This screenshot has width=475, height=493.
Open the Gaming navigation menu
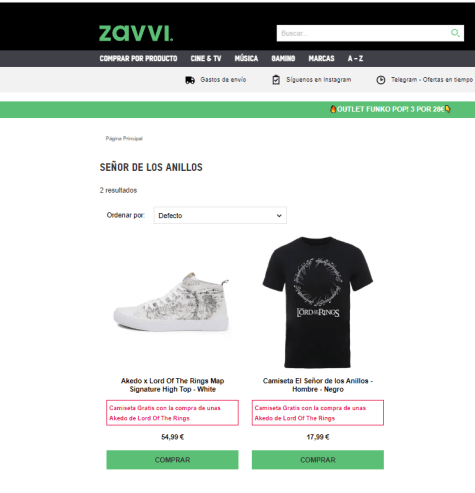coord(283,59)
